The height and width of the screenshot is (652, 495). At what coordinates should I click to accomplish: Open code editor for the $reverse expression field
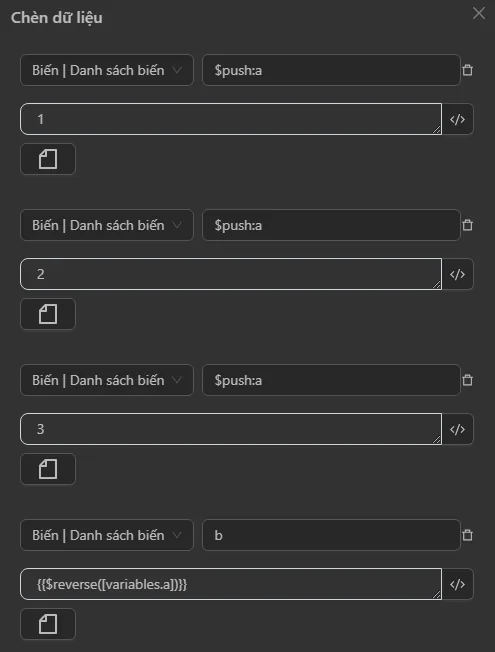(x=458, y=584)
